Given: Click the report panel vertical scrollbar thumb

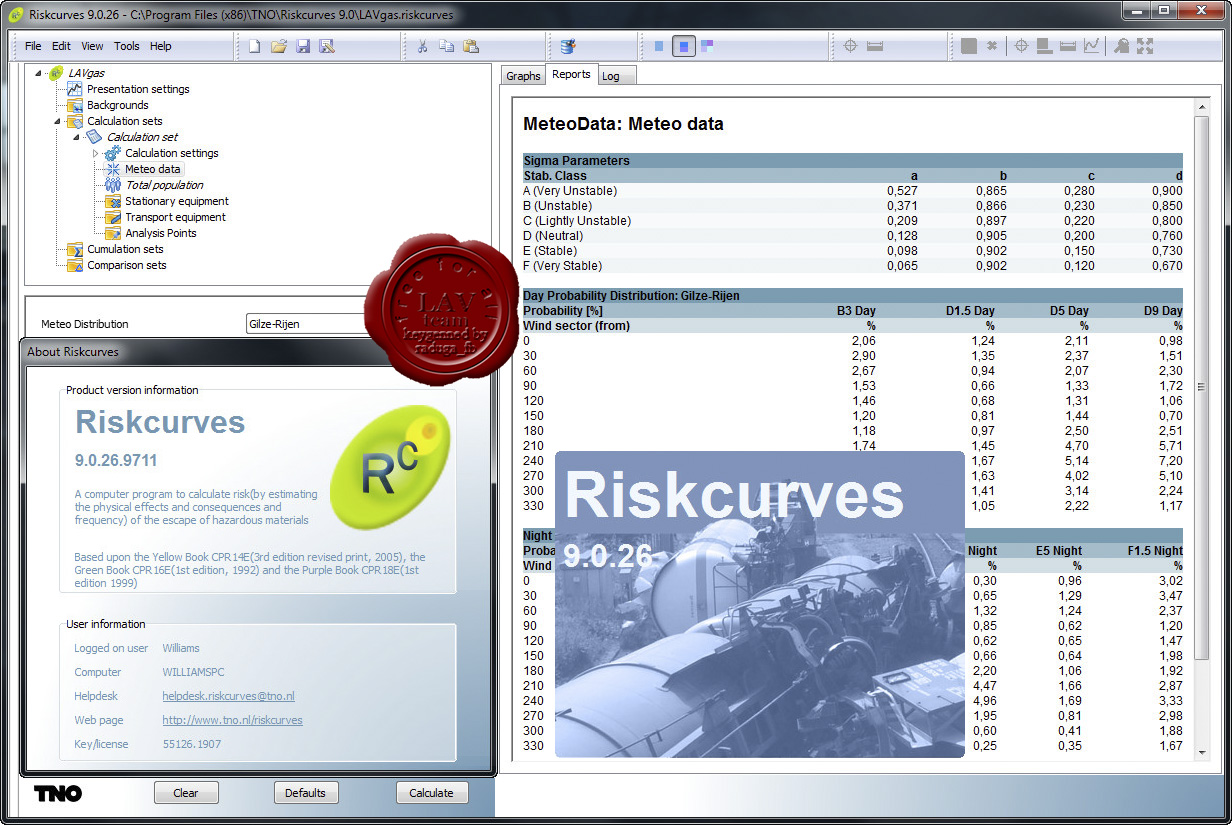Looking at the screenshot, I should (1202, 386).
